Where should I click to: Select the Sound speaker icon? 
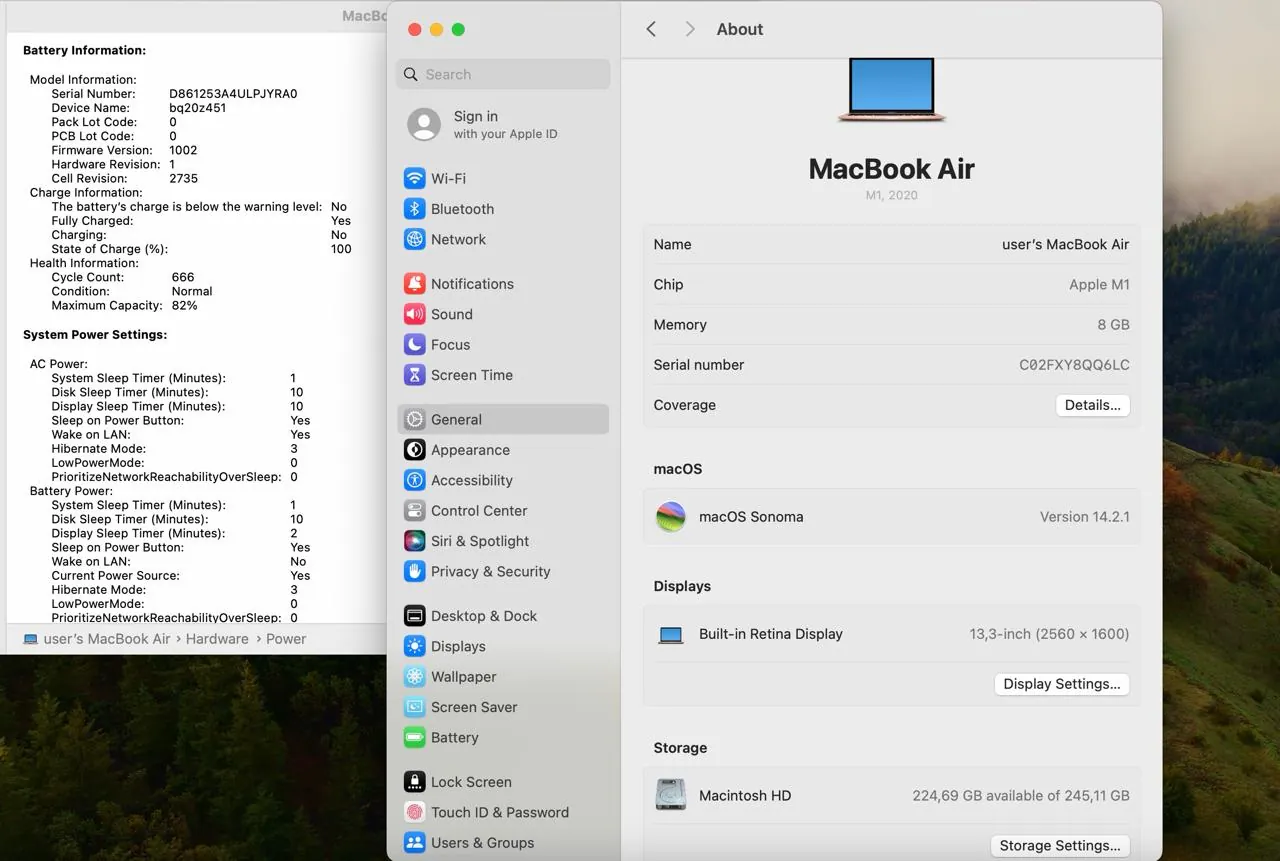click(x=414, y=314)
